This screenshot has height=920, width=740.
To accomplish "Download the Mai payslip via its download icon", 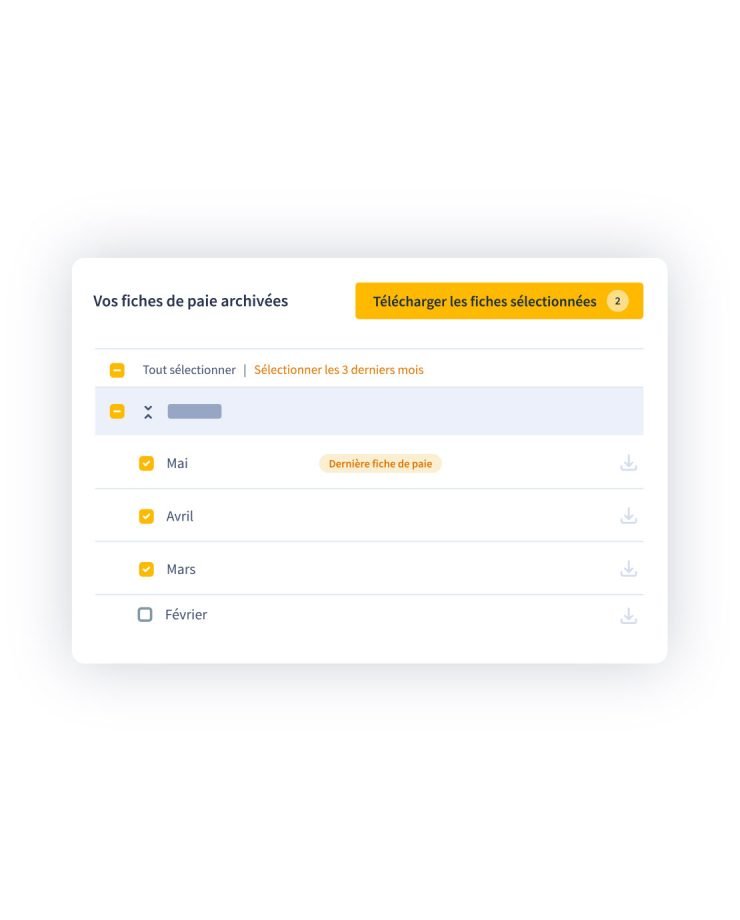I will click(x=629, y=463).
